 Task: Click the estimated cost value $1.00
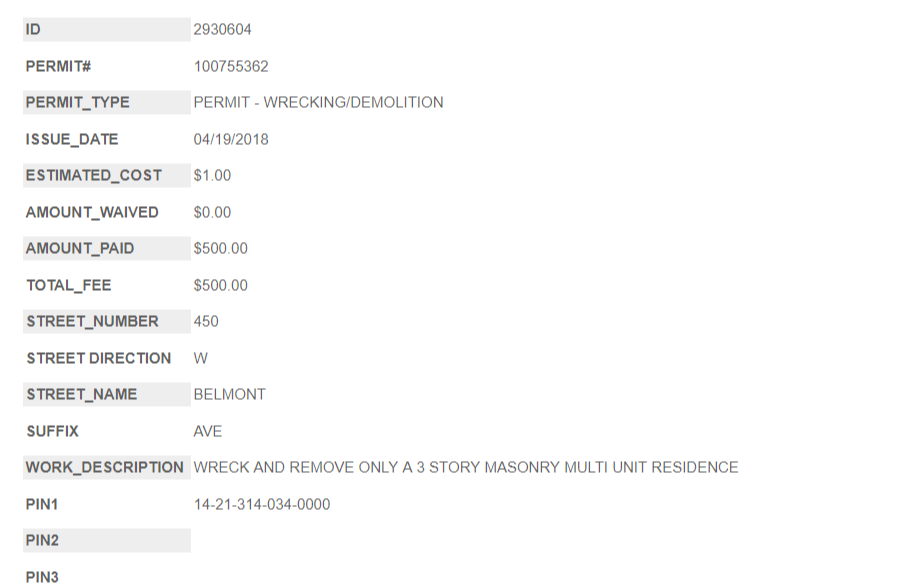pyautogui.click(x=212, y=175)
